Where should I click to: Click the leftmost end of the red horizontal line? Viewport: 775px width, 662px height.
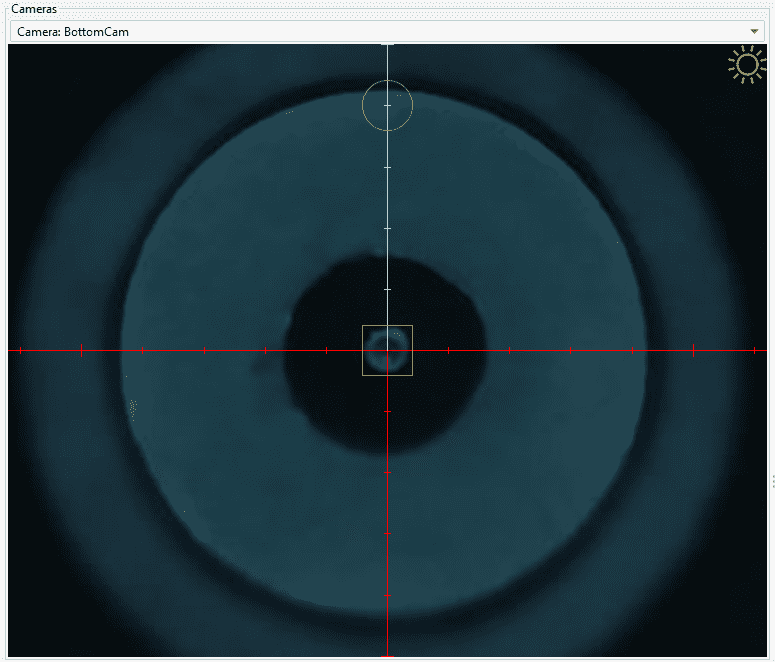coord(10,350)
